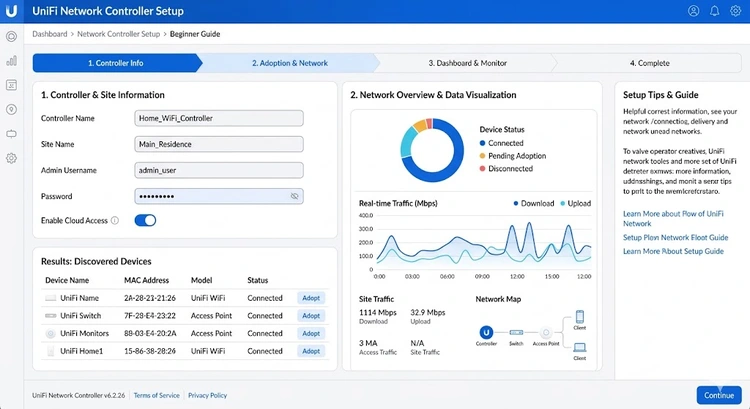
Task: Click the UniFi Monitors device icon
Action: pyautogui.click(x=50, y=333)
